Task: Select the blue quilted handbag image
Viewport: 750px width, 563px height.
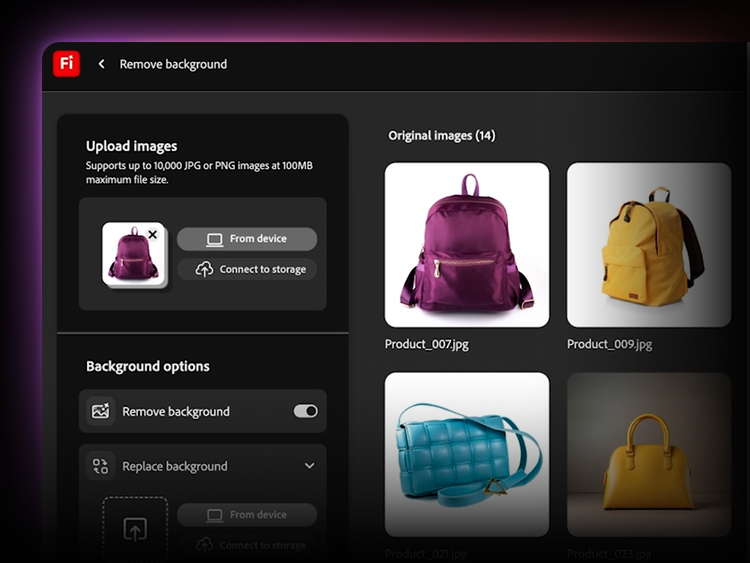Action: tap(467, 454)
